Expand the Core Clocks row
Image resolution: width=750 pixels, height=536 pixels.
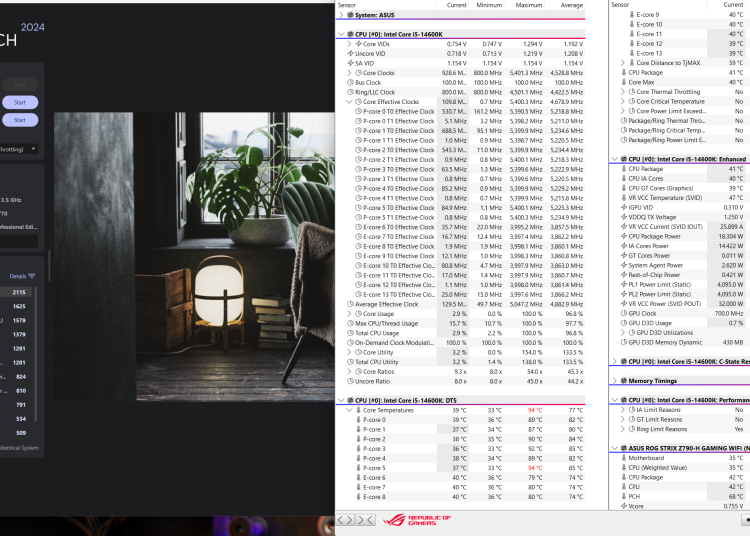[350, 73]
